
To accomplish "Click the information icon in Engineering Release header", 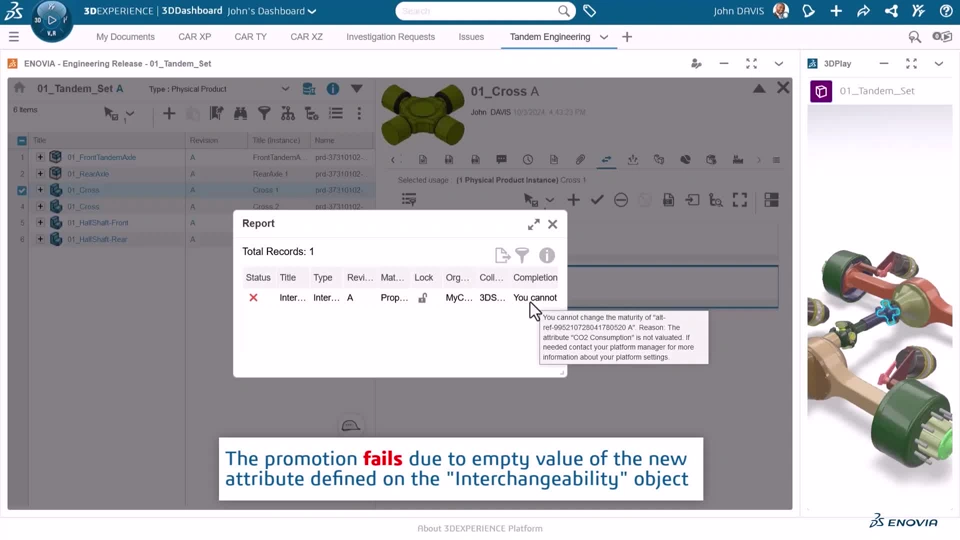I will tap(332, 89).
